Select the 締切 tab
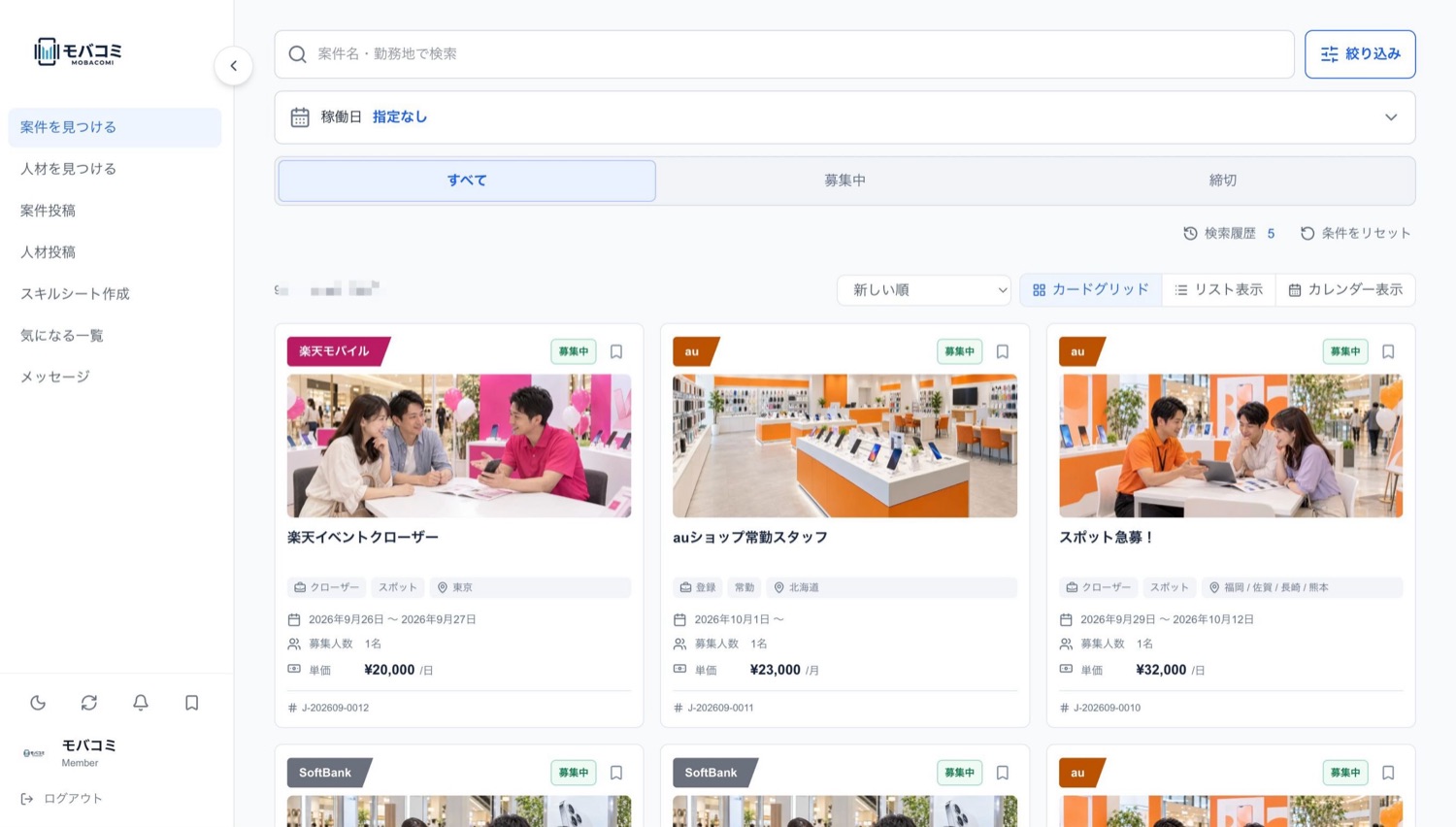The image size is (1456, 827). 1223,181
